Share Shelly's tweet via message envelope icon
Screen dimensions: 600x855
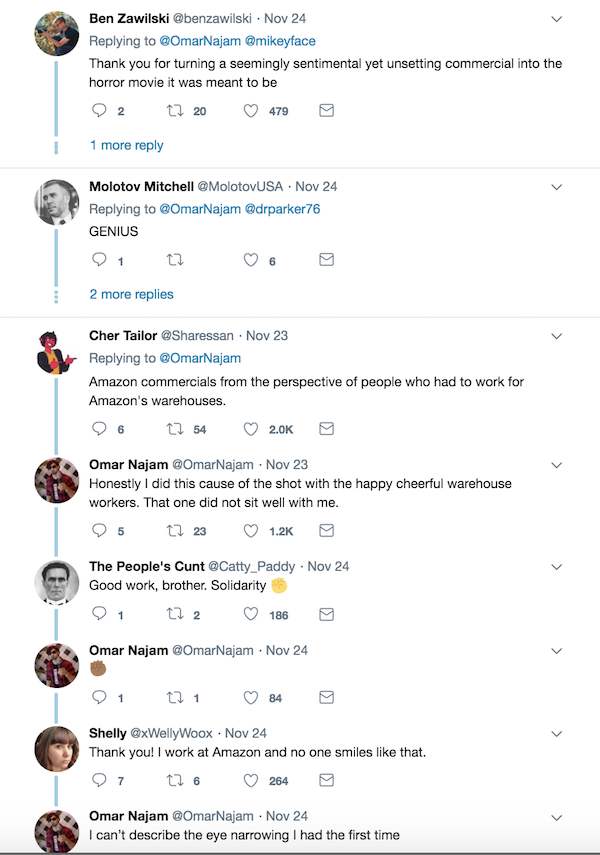[x=326, y=781]
